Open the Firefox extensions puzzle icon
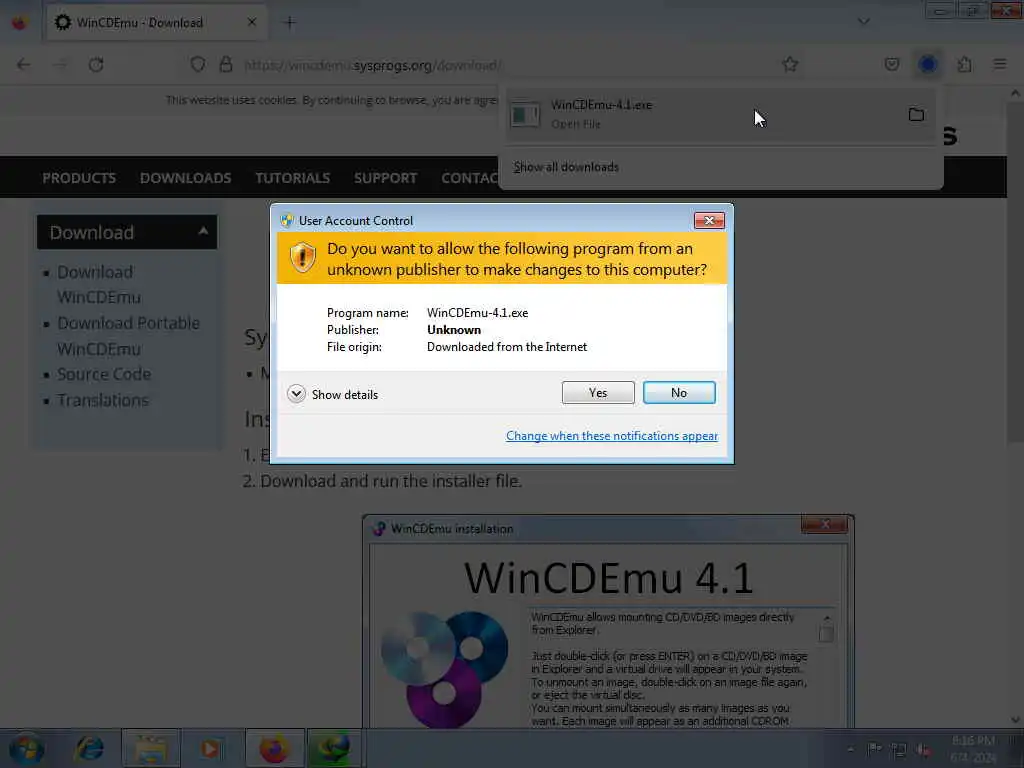This screenshot has height=768, width=1024. [x=964, y=65]
